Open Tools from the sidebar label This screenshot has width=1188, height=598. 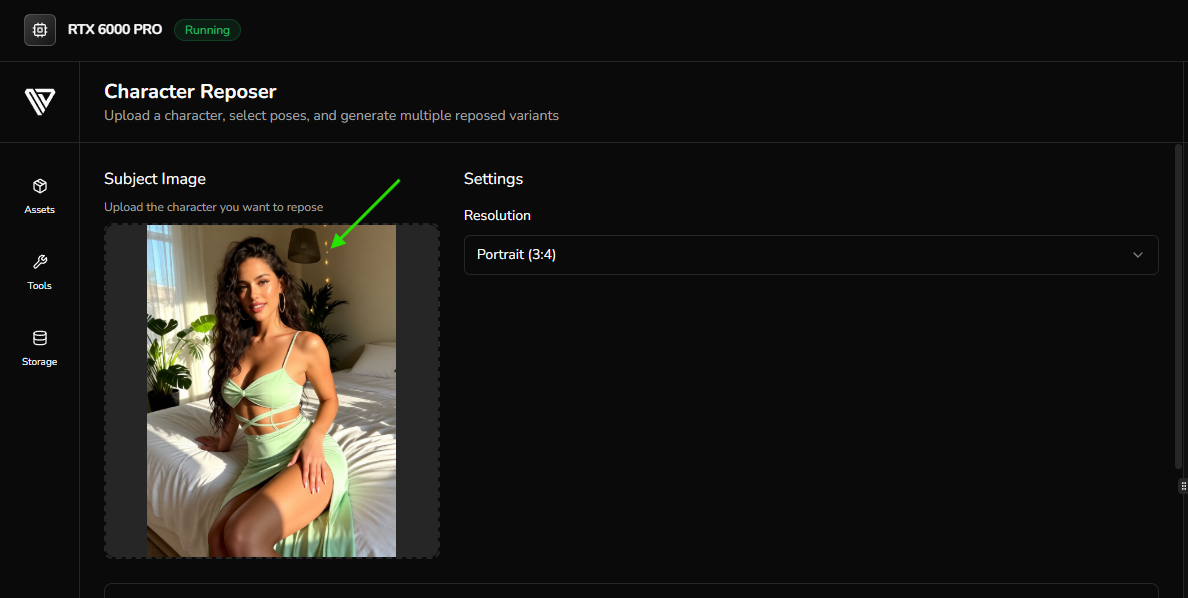39,285
